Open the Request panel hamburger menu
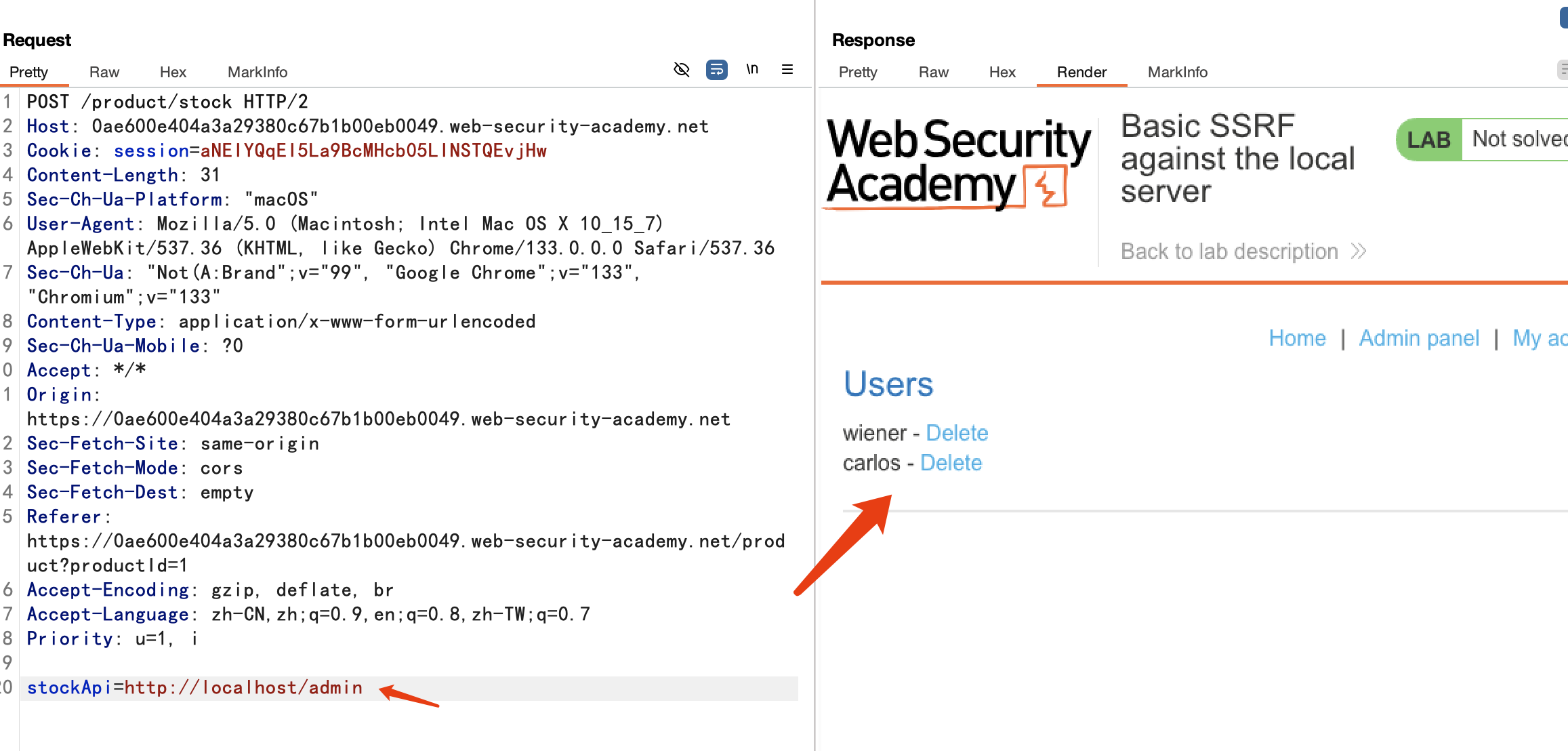1568x751 pixels. 787,70
